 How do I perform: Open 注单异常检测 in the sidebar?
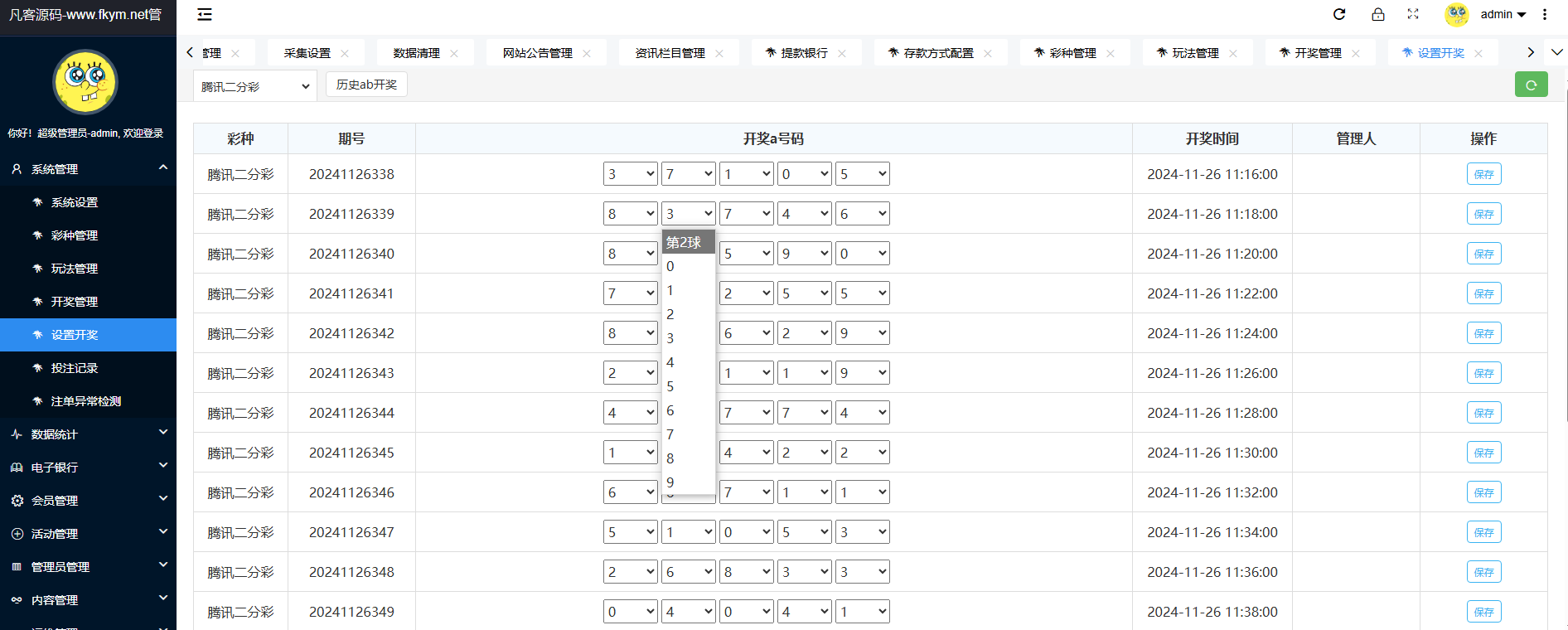click(88, 401)
